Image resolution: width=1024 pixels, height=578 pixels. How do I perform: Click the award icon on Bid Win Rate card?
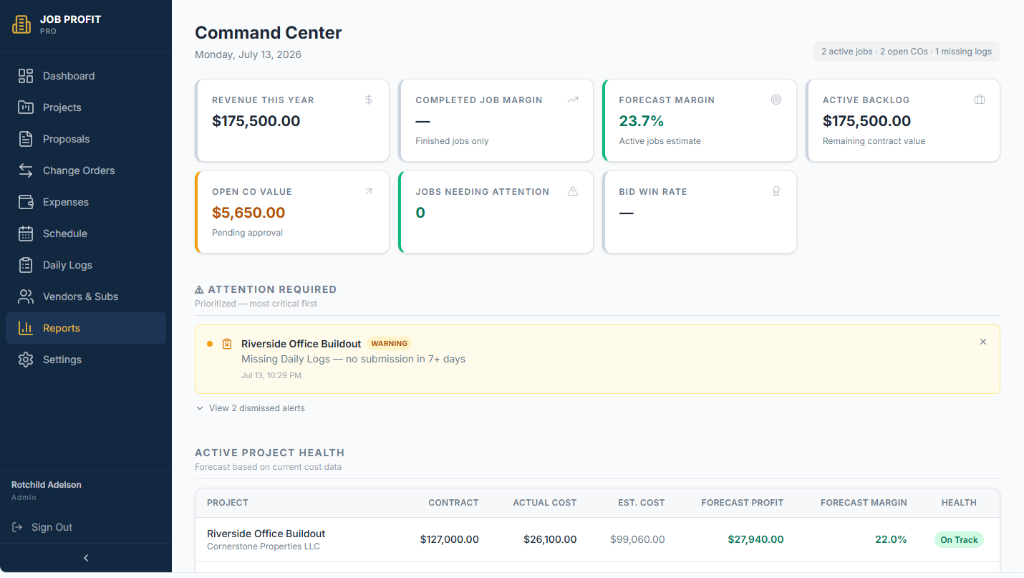[776, 191]
